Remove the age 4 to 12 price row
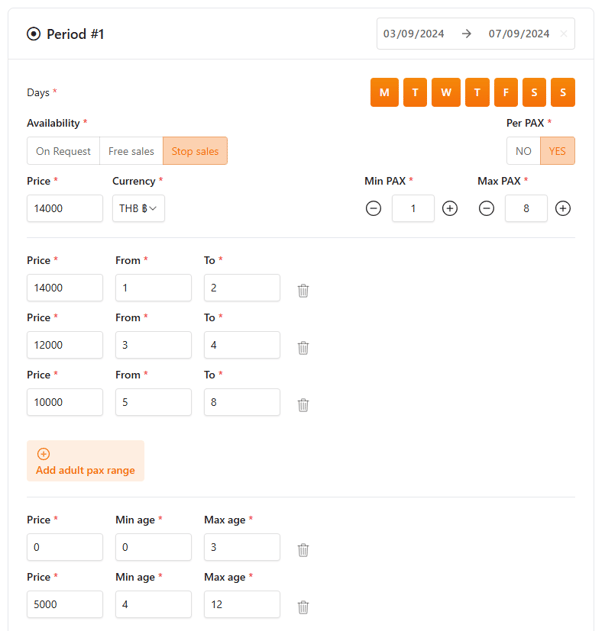The height and width of the screenshot is (631, 605). point(303,606)
